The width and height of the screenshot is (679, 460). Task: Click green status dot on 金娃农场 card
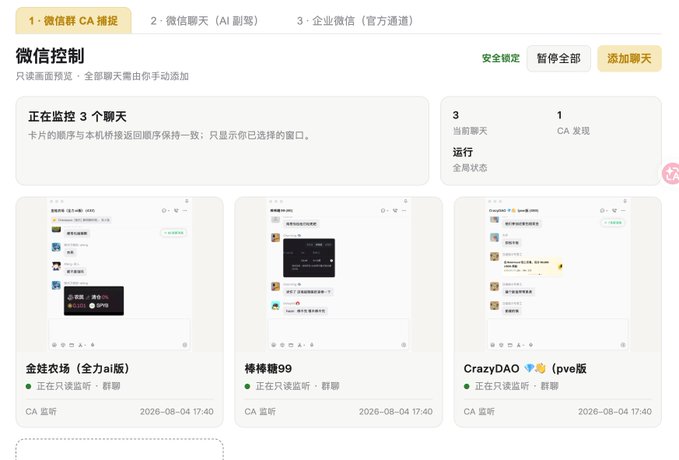coord(29,386)
